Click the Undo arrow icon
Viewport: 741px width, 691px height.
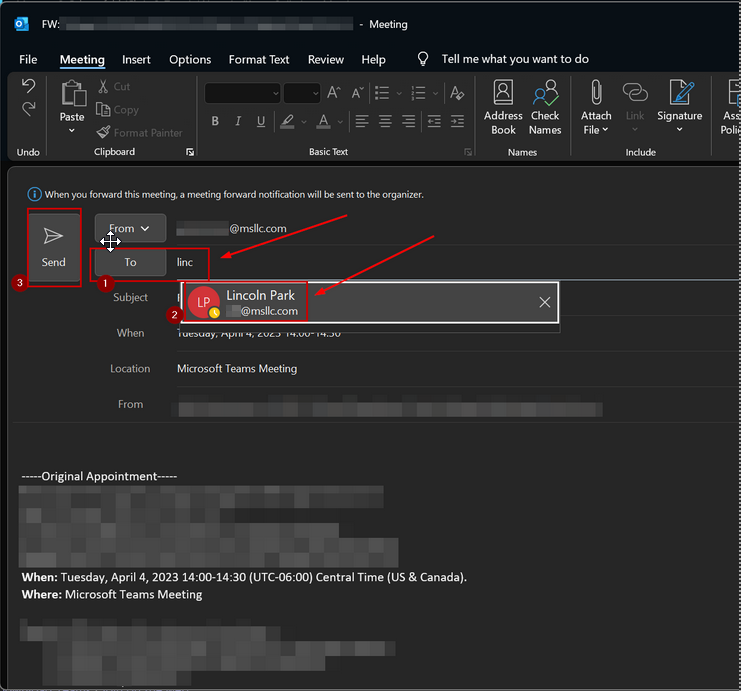28,86
